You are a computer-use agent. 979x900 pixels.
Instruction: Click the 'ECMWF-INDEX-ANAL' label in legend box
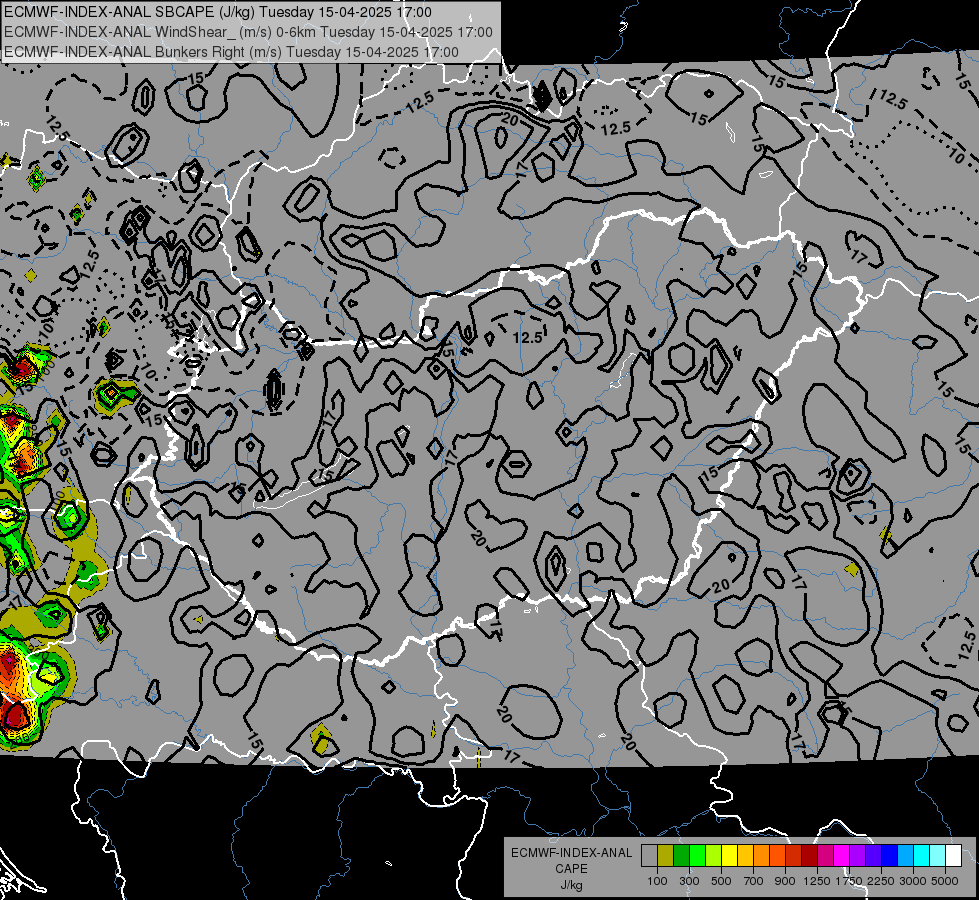571,853
